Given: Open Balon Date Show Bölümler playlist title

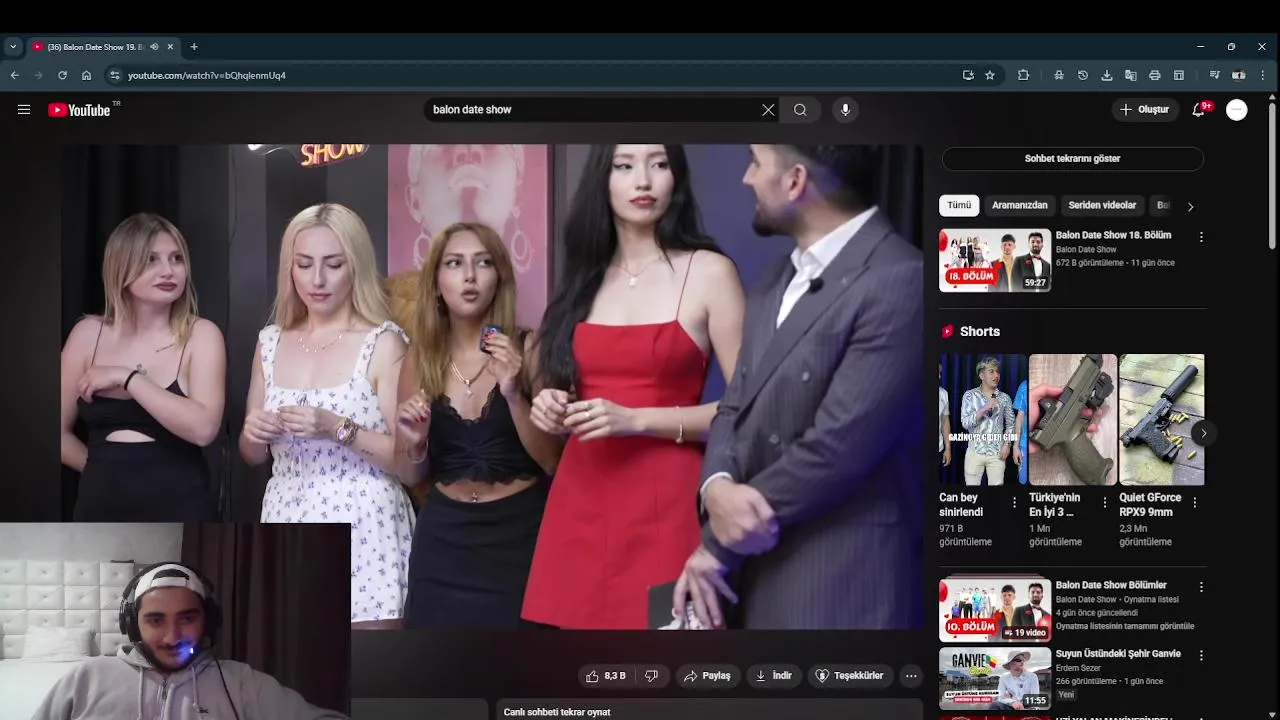Looking at the screenshot, I should click(1111, 585).
